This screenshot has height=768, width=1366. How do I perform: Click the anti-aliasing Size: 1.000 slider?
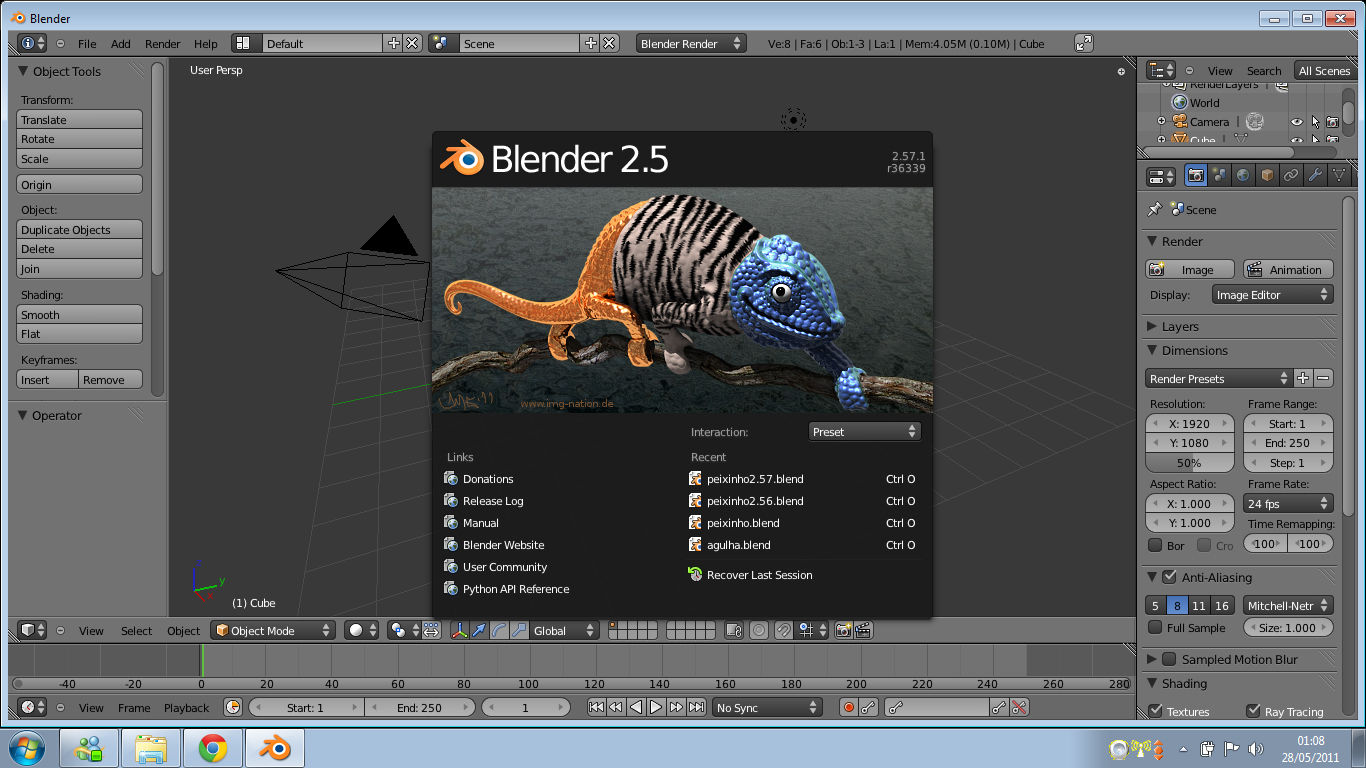point(1288,628)
